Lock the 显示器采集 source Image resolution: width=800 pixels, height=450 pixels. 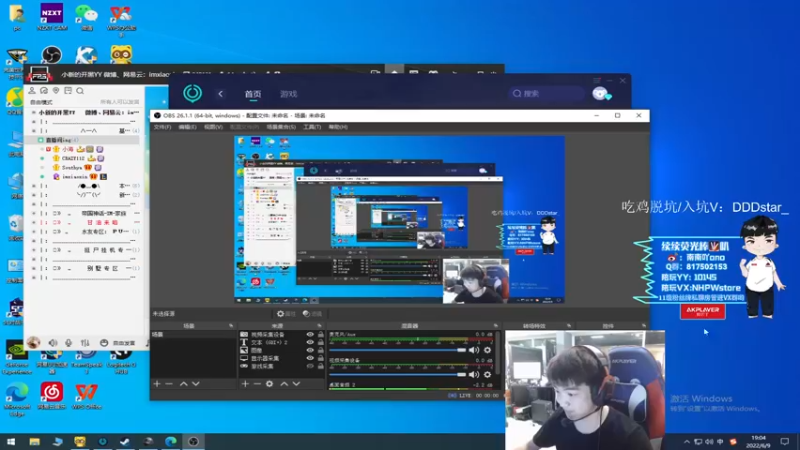click(x=320, y=358)
